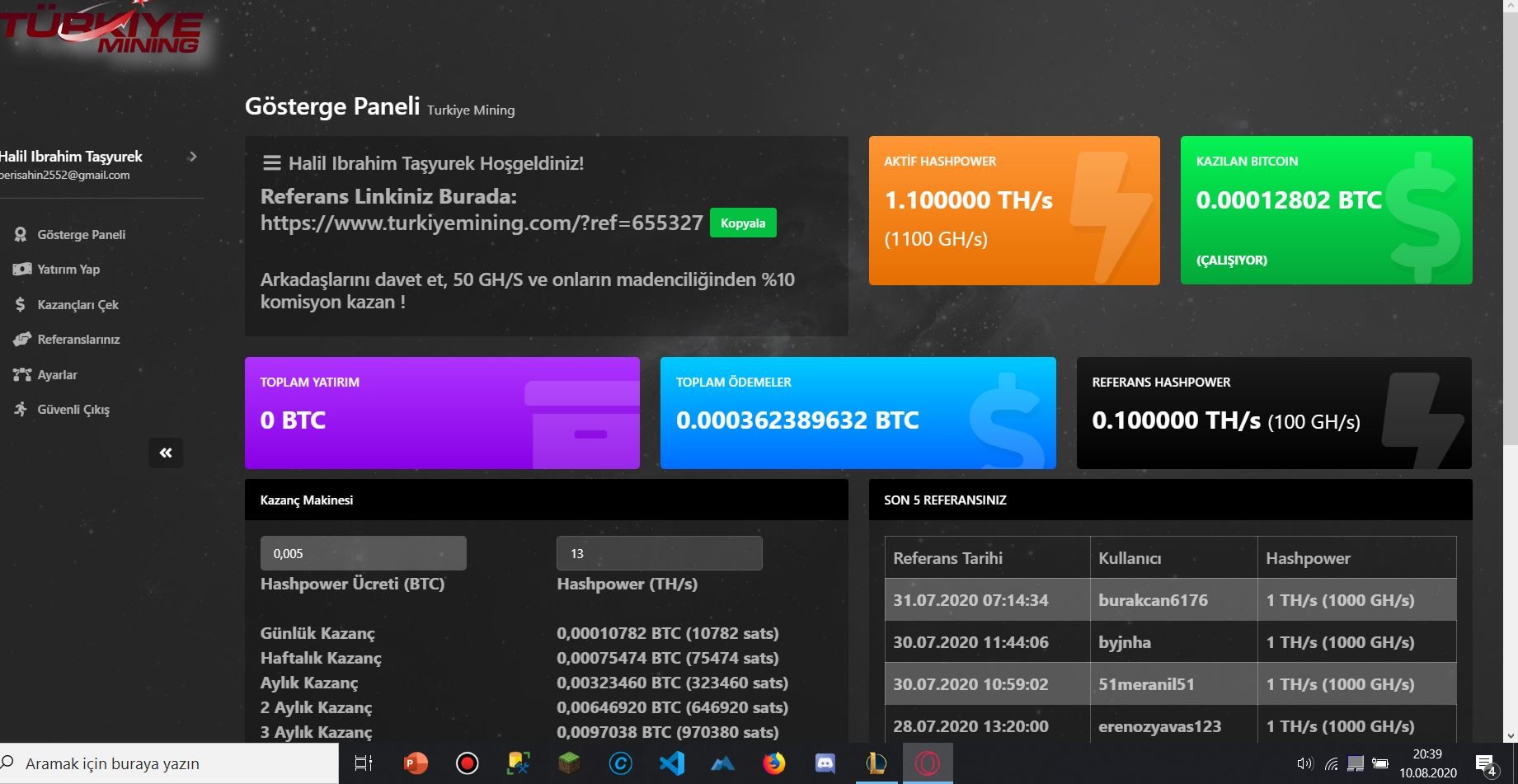Image resolution: width=1518 pixels, height=784 pixels.
Task: Open Visual Studio Code from the taskbar
Action: click(x=671, y=763)
